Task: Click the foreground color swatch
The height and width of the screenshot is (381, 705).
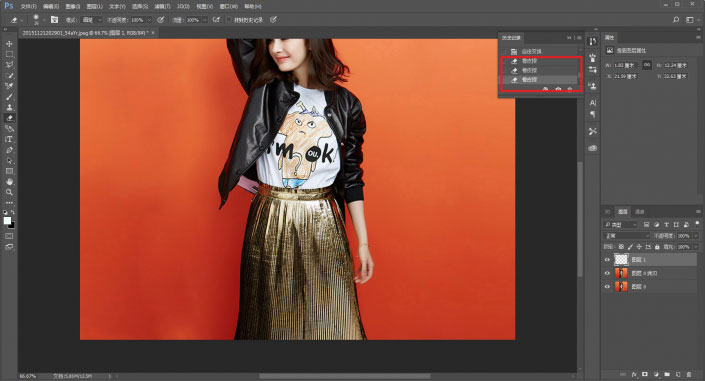Action: [x=7, y=220]
